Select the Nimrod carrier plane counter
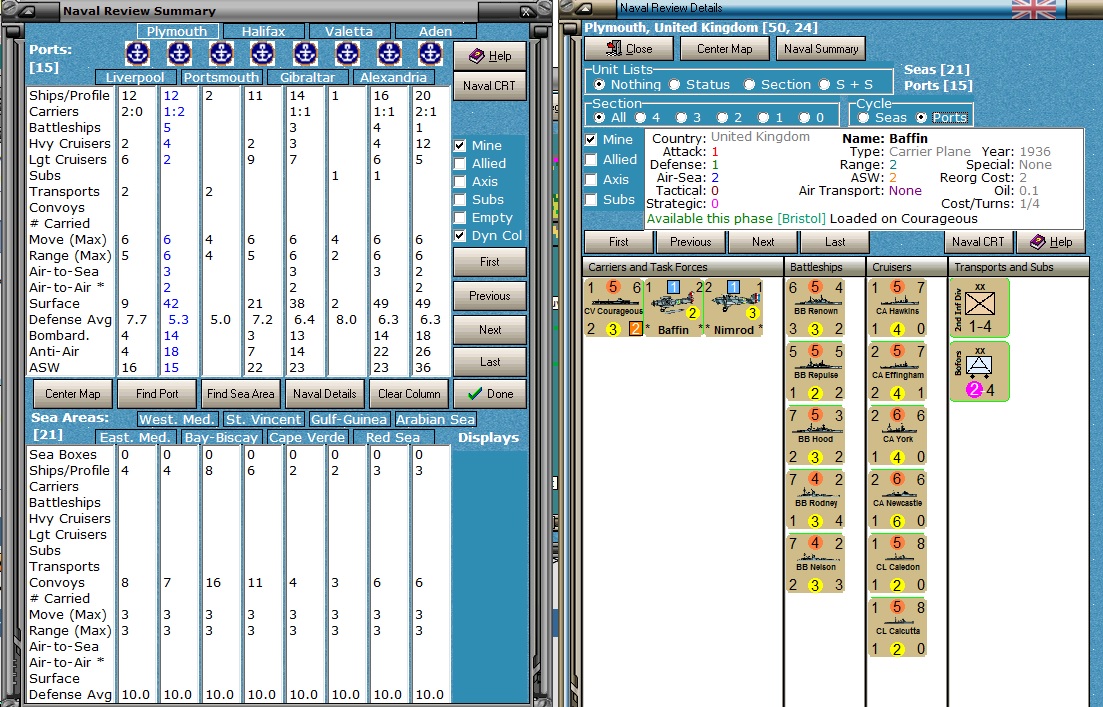The image size is (1103, 707). coord(733,307)
